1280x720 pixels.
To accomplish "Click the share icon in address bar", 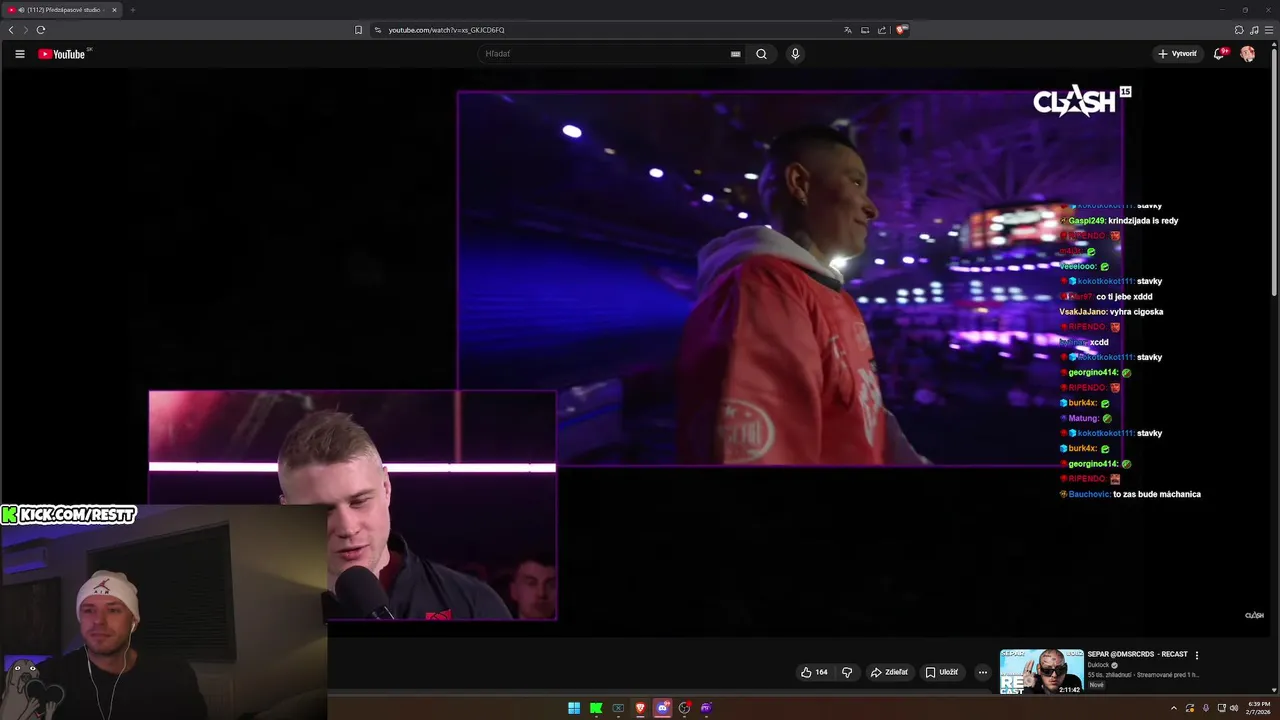I will click(x=882, y=30).
